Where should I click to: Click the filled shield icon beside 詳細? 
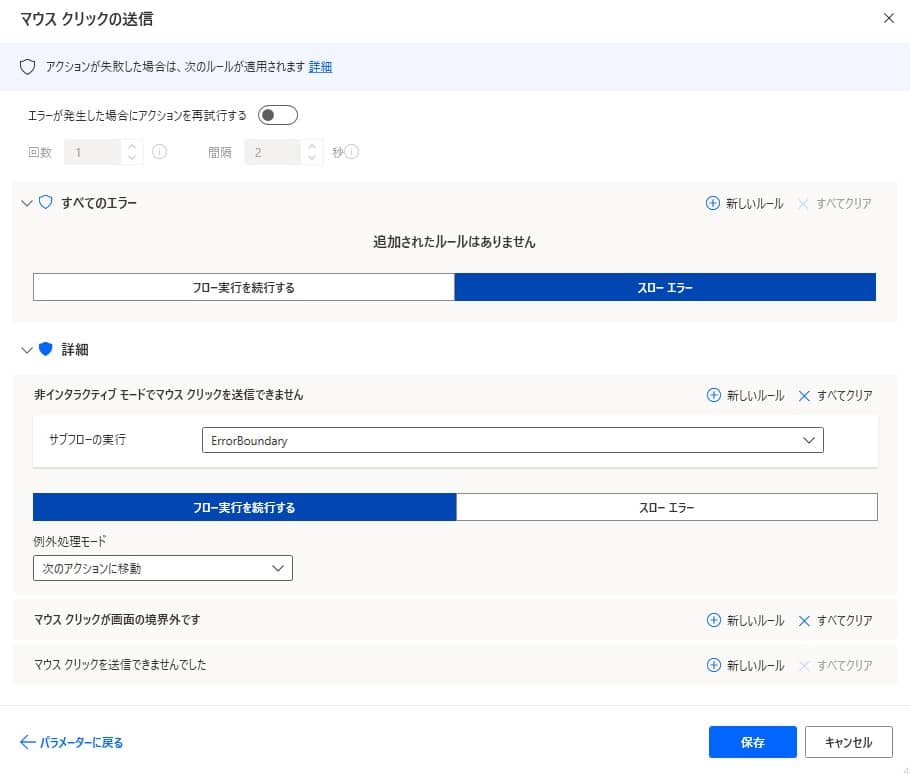coord(45,350)
